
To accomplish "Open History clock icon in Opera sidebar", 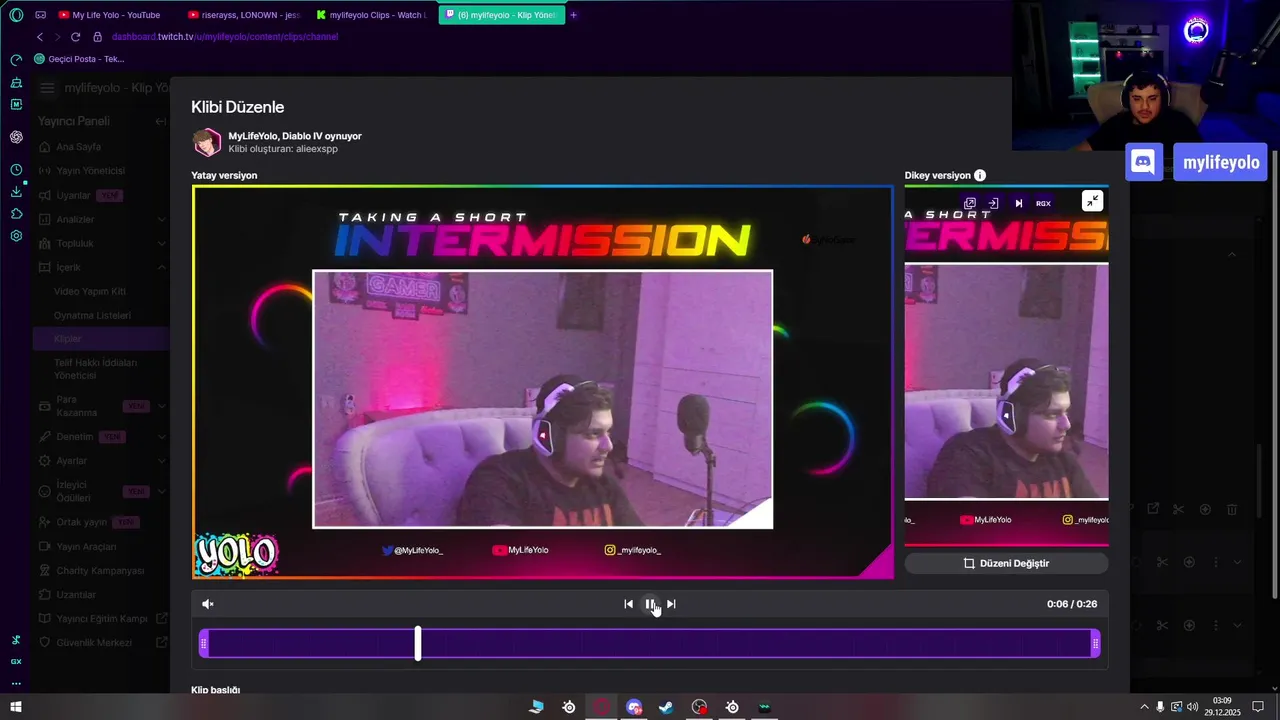I will (16, 169).
